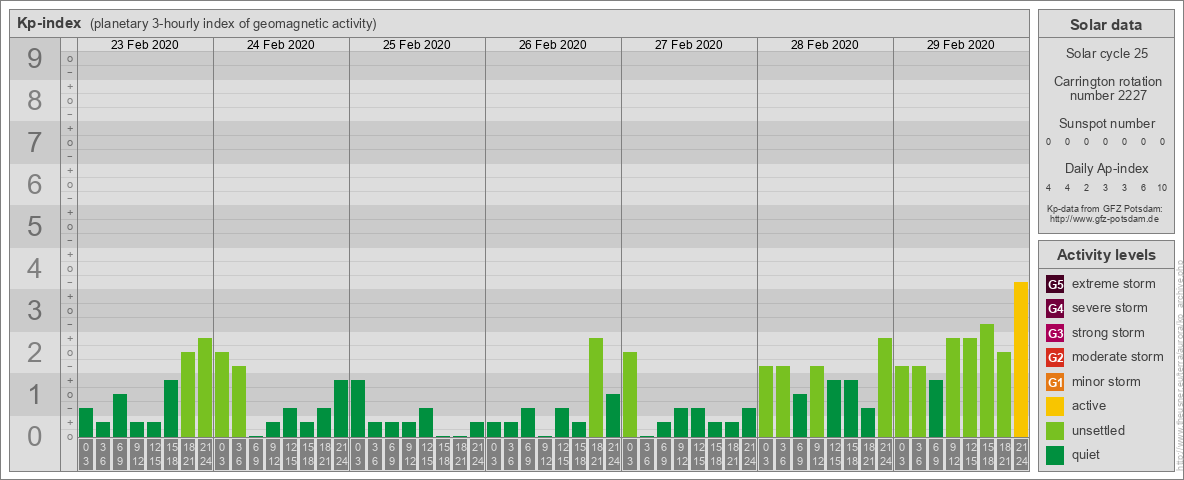Viewport: 1184px width, 480px height.
Task: Click the 'extreme storm' legend label
Action: (1114, 284)
